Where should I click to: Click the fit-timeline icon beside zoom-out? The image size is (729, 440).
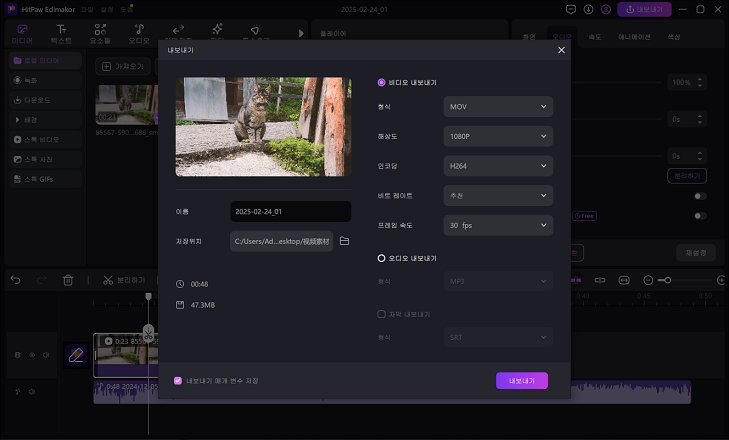[624, 280]
